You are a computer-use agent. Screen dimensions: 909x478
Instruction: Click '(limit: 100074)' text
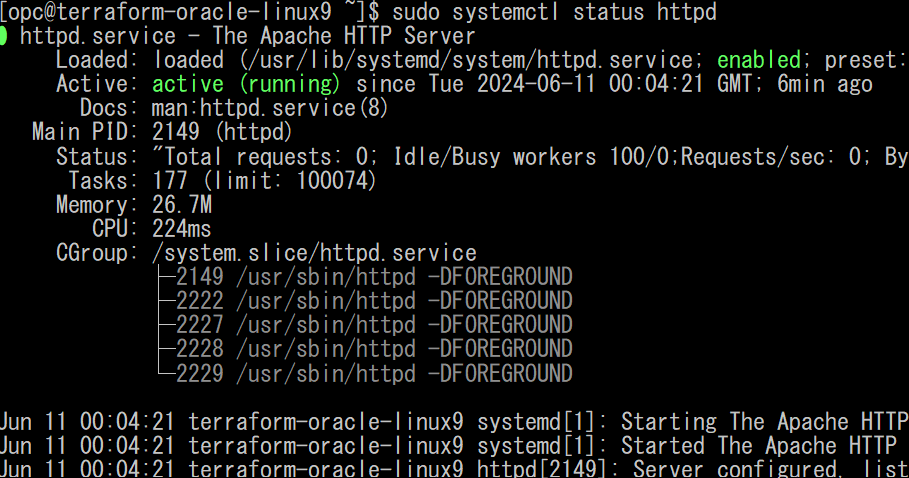(289, 181)
